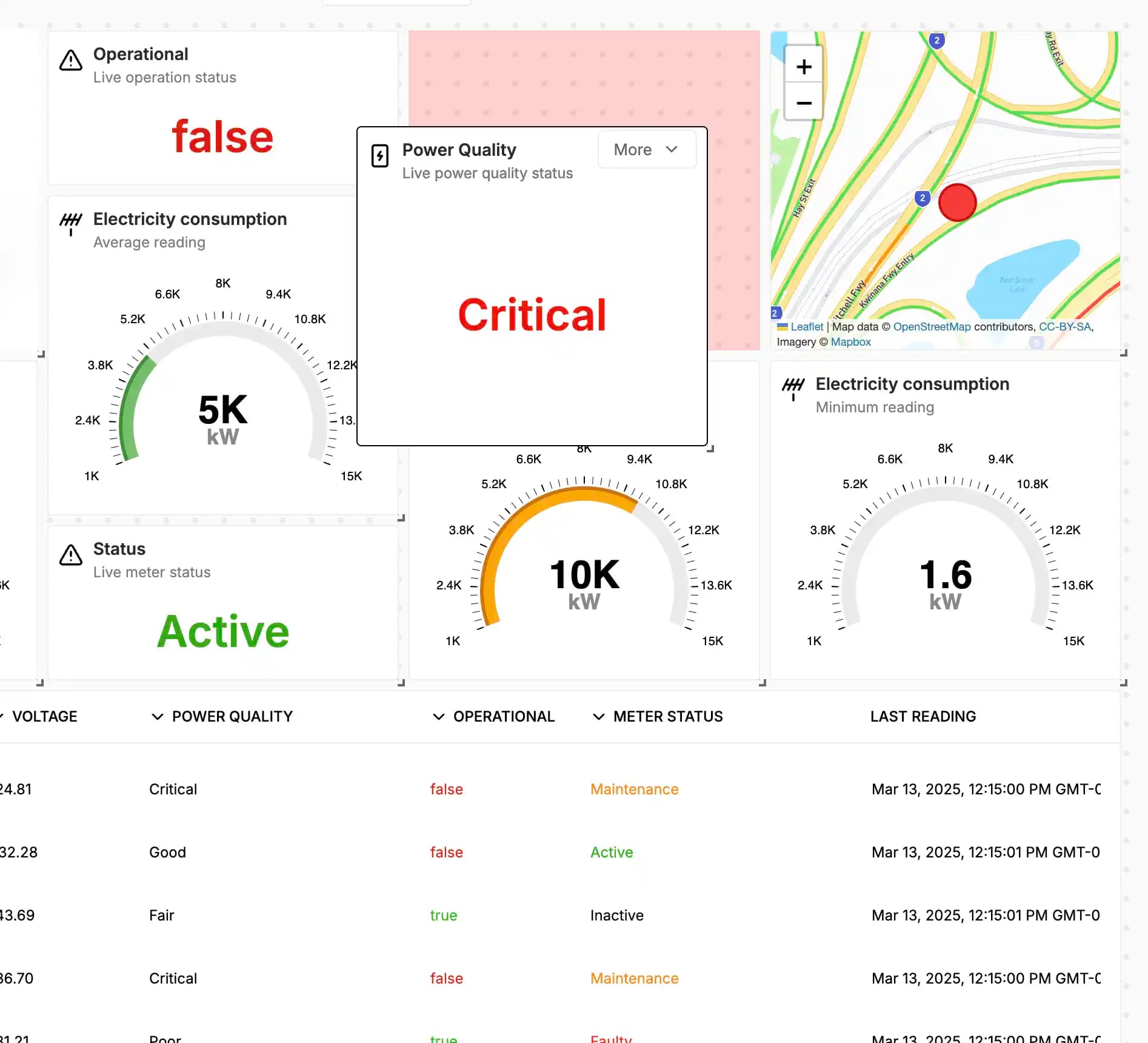
Task: Zoom in on the map
Action: 804,67
